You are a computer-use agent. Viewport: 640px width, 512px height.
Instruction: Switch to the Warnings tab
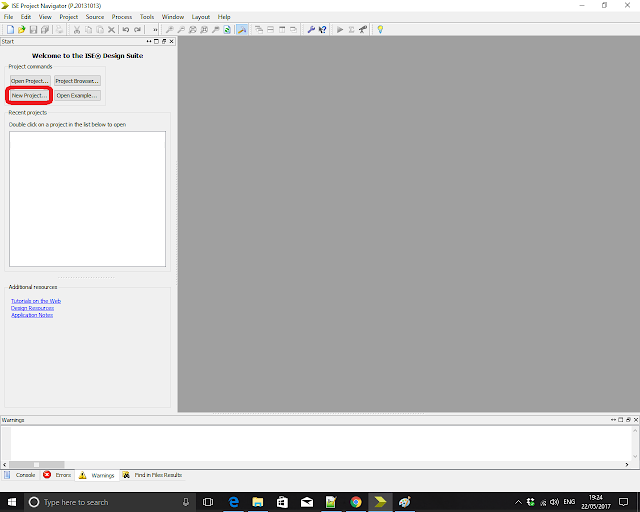pos(97,475)
